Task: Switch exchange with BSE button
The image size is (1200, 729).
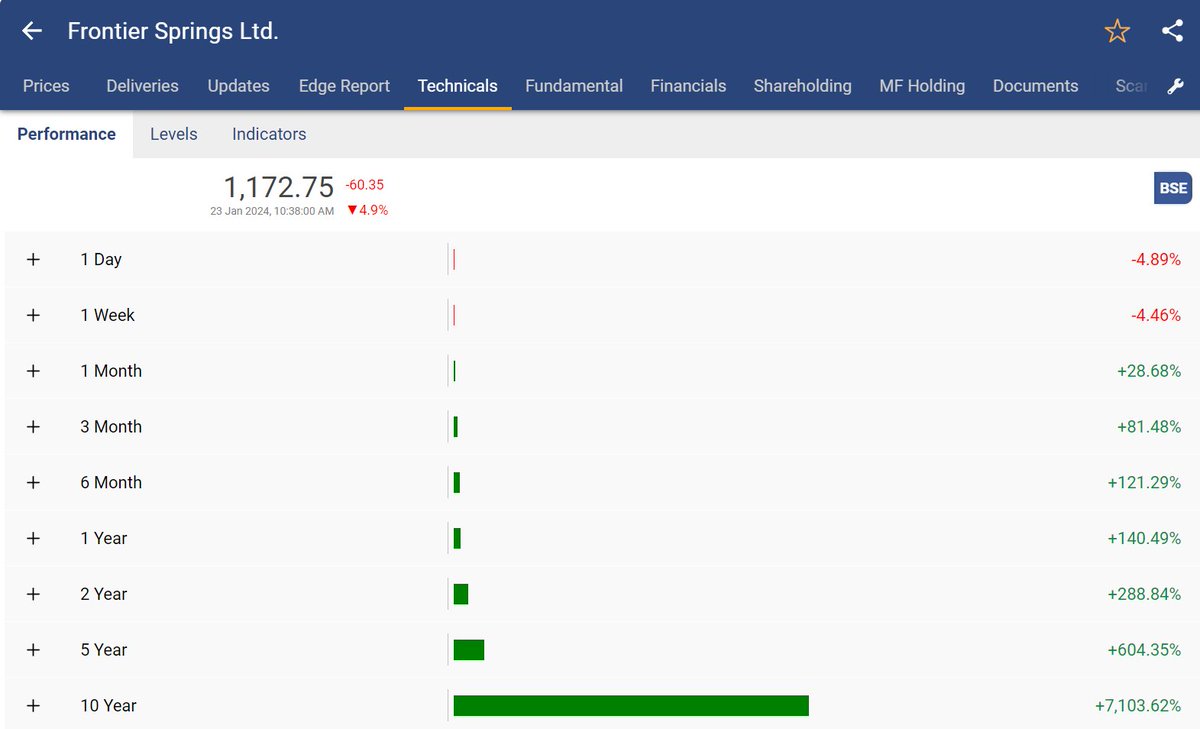Action: pyautogui.click(x=1173, y=188)
